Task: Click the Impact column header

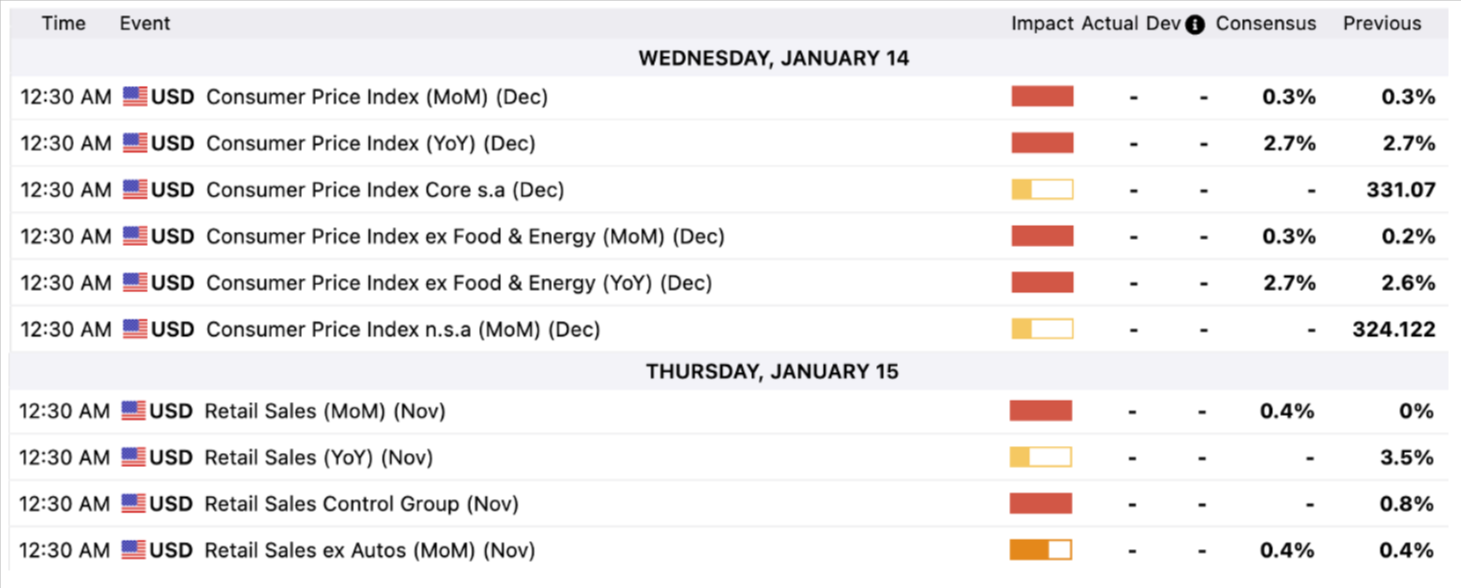Action: [1042, 23]
